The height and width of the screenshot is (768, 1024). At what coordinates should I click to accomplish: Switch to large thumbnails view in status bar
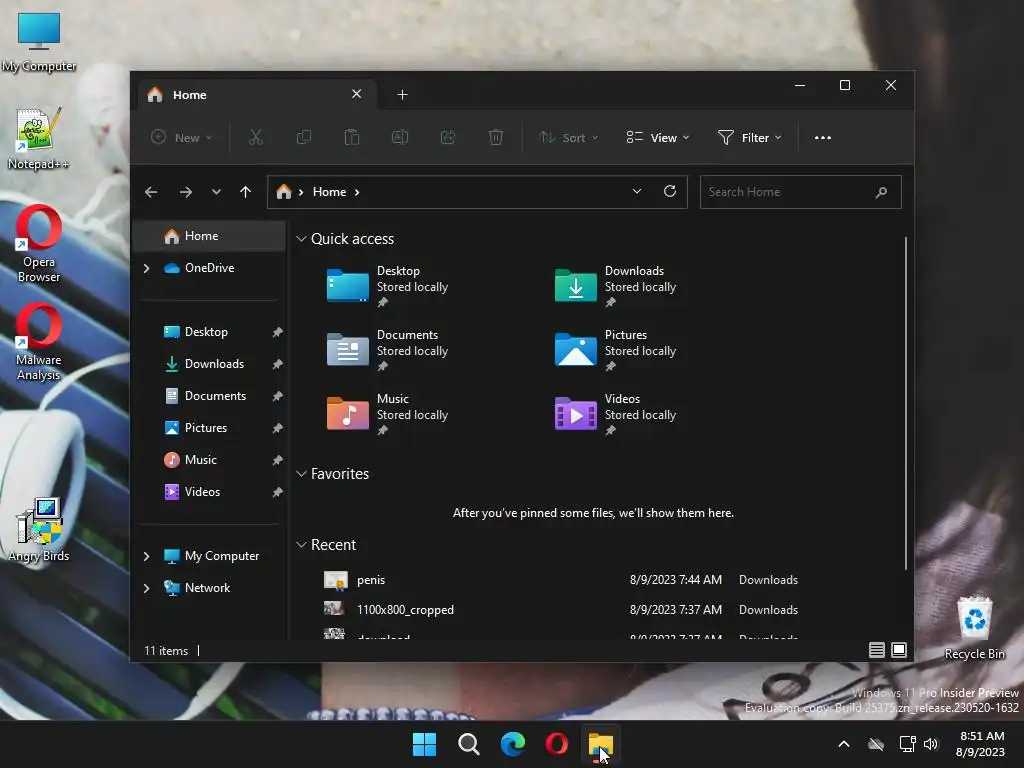899,650
